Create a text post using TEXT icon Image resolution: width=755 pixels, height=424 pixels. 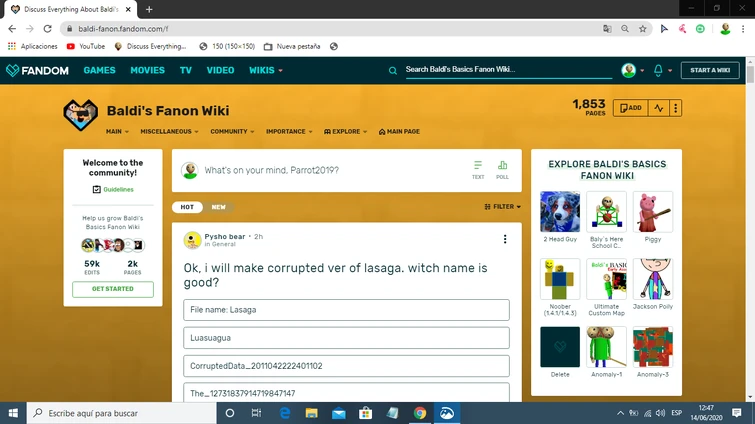[x=478, y=170]
